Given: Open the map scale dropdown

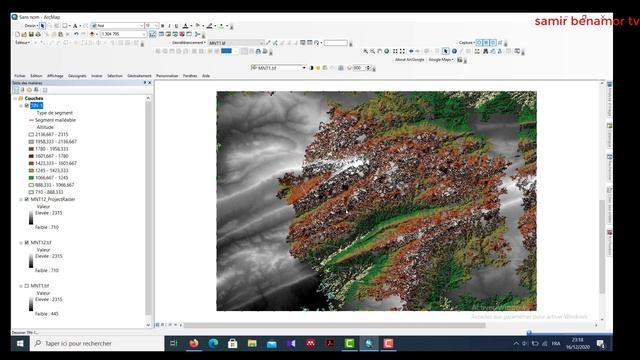Looking at the screenshot, I should click(144, 34).
